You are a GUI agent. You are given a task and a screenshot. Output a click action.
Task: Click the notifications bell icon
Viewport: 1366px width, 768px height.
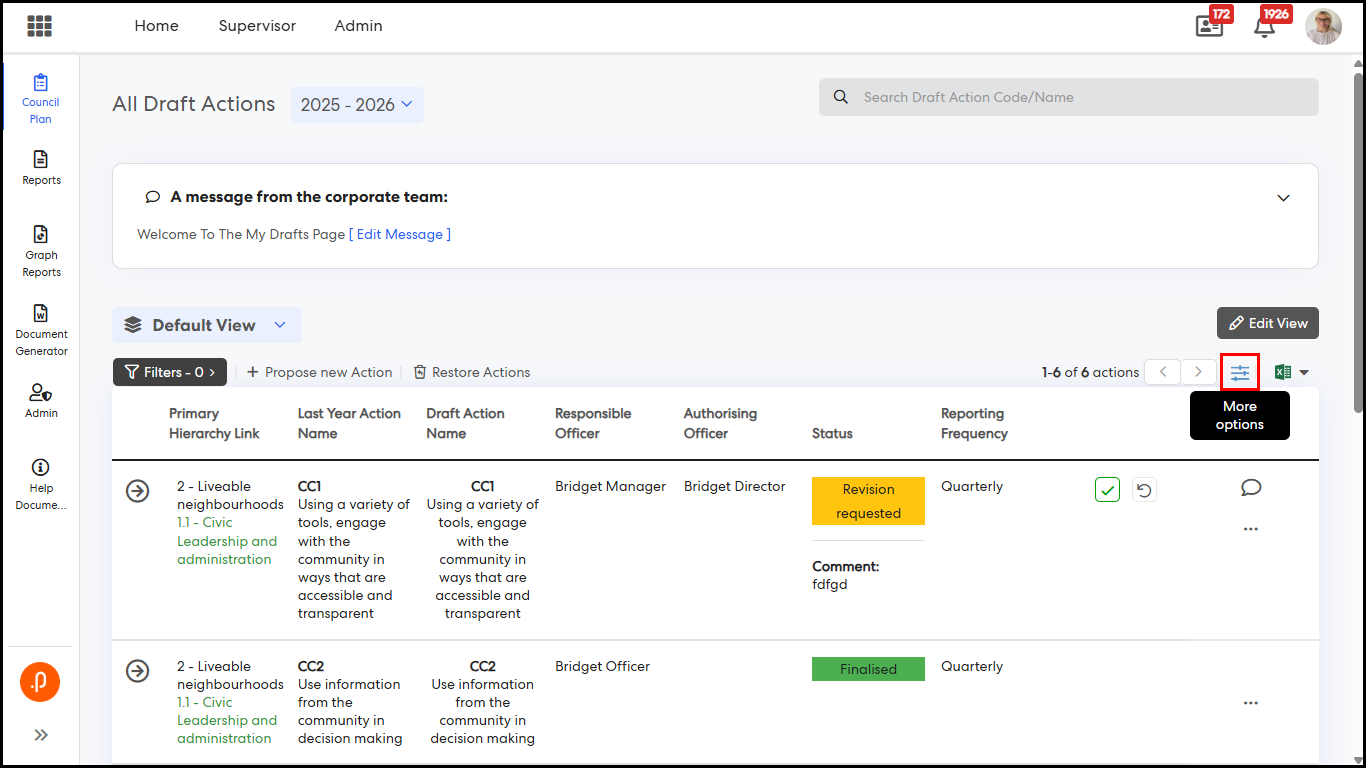click(1264, 26)
